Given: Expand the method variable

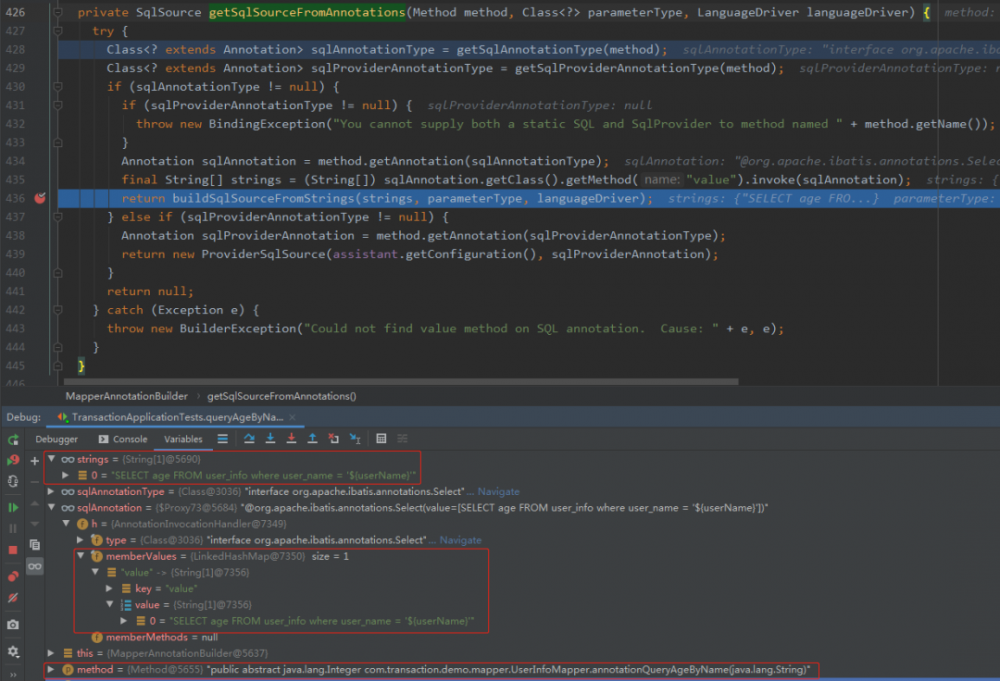Looking at the screenshot, I should pyautogui.click(x=51, y=670).
